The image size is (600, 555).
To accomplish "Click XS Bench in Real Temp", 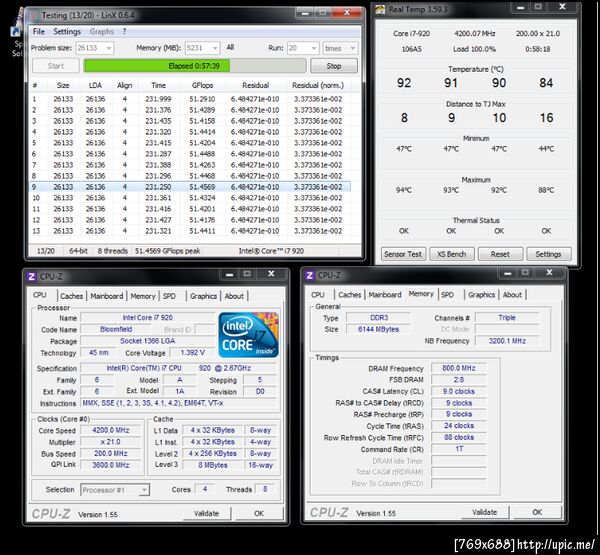I will (x=452, y=254).
